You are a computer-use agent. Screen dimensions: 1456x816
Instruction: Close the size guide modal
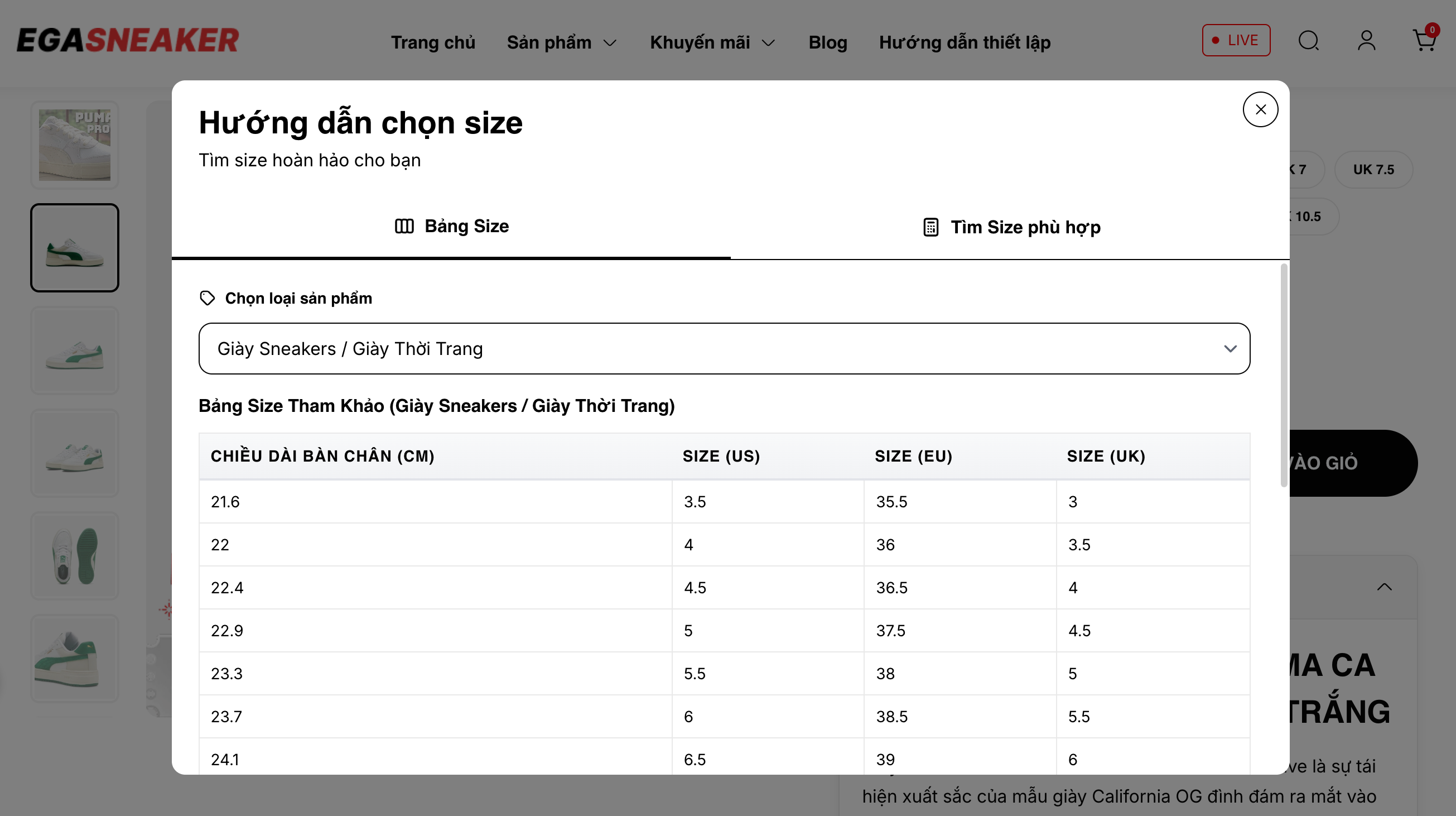pos(1260,110)
